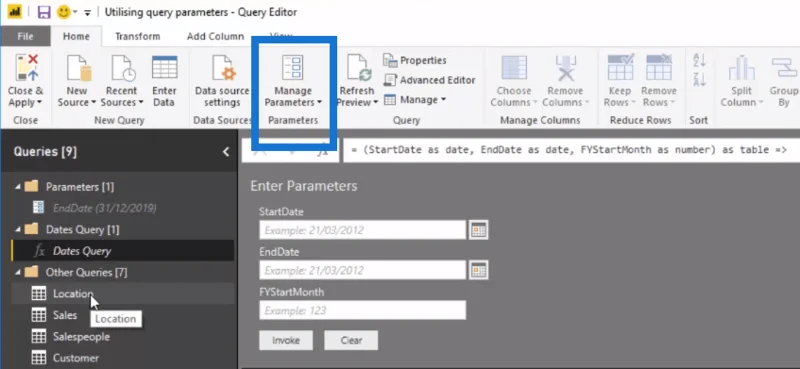Switch to the Add Column tab
Image resolution: width=800 pixels, height=369 pixels.
coord(215,36)
